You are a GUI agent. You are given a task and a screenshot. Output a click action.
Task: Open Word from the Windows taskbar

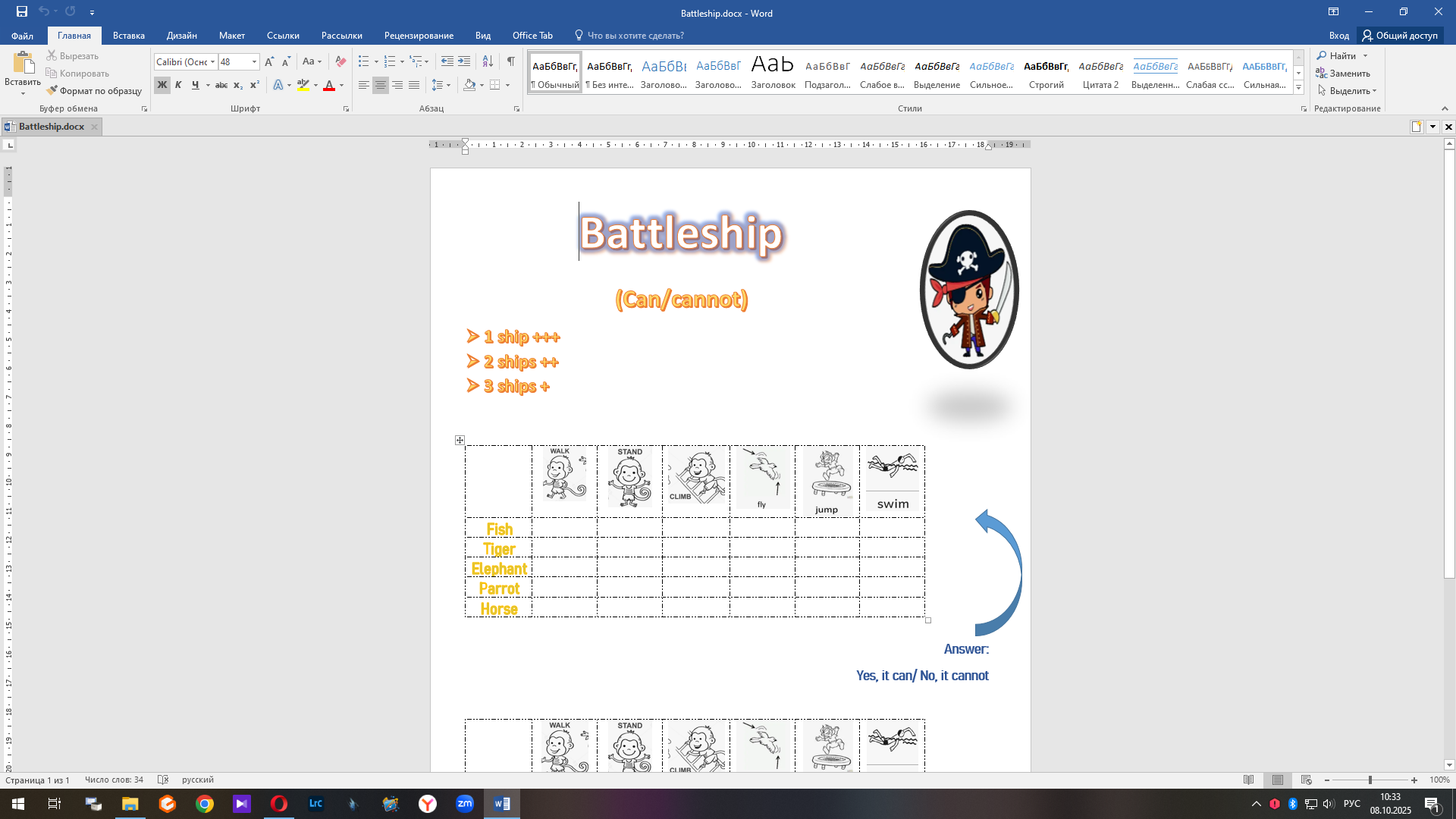click(502, 804)
